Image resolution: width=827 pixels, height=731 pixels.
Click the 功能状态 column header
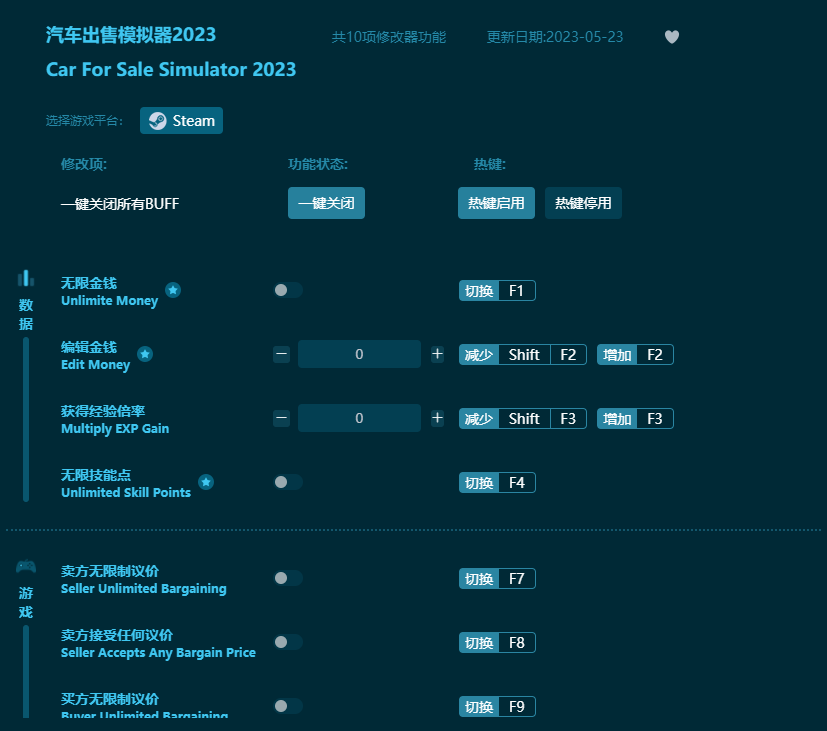click(318, 164)
